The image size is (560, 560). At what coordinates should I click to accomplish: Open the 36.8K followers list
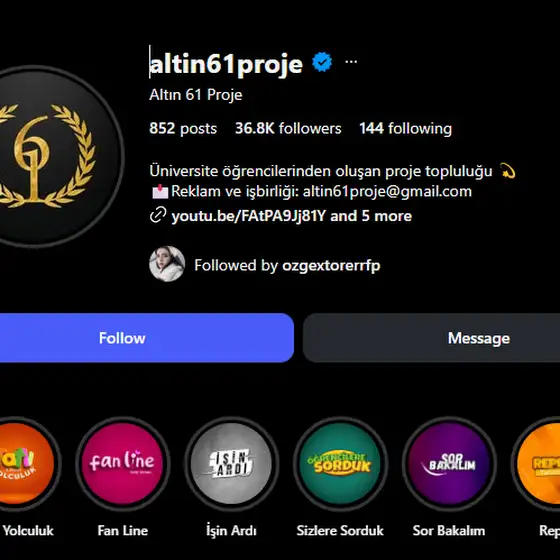(288, 129)
